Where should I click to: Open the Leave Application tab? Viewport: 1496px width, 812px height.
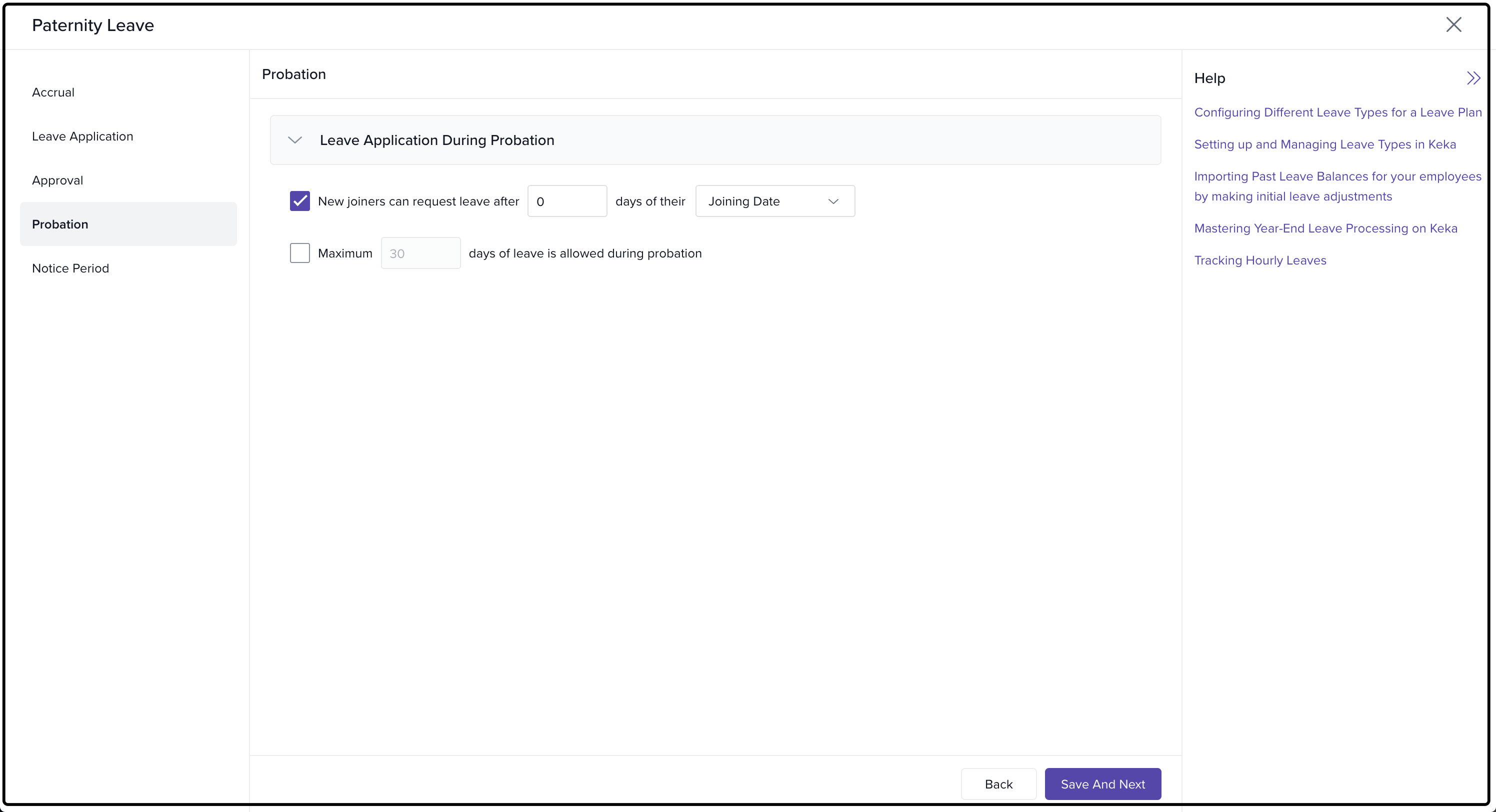click(x=82, y=136)
